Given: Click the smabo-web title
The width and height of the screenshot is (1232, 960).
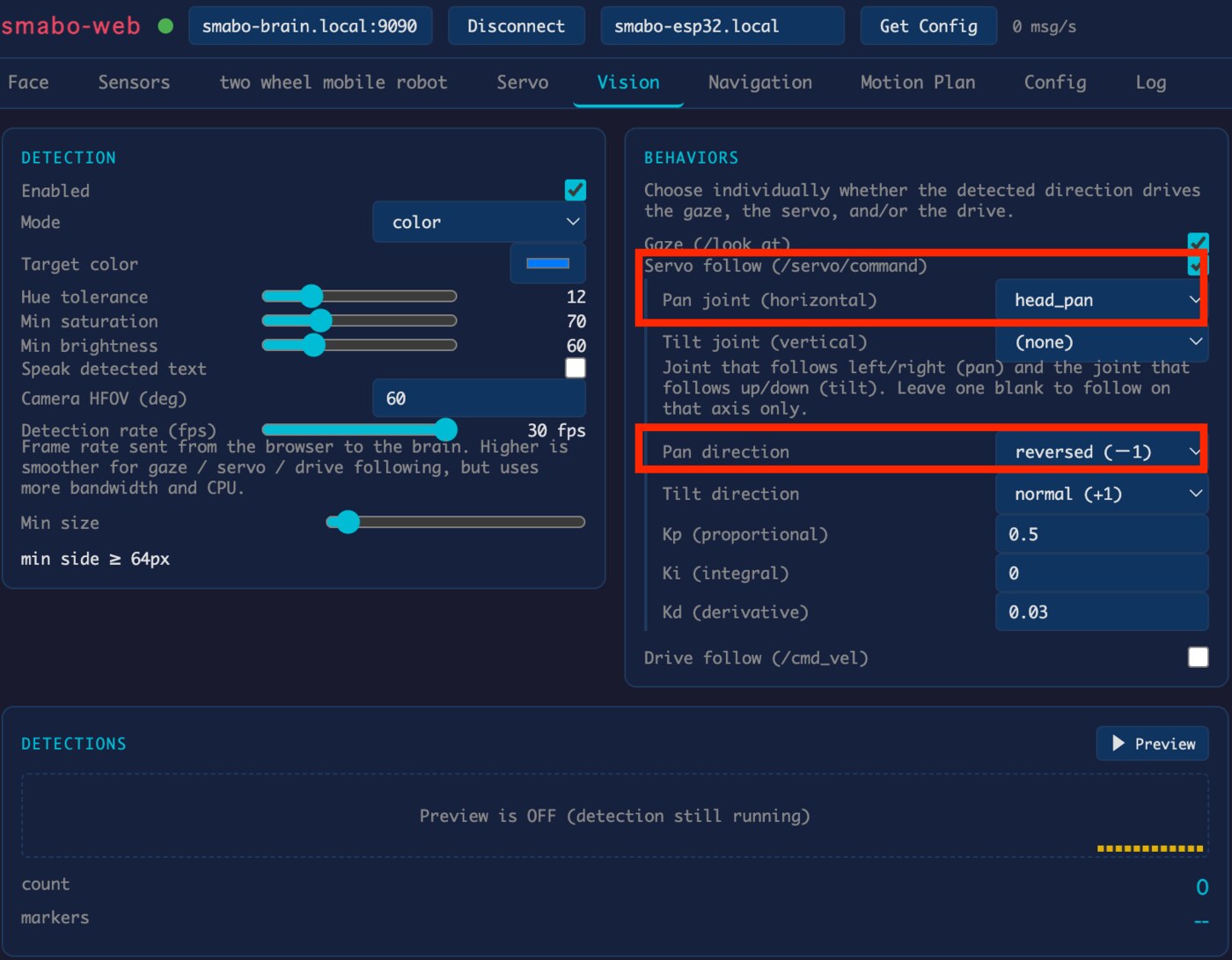Looking at the screenshot, I should click(70, 26).
